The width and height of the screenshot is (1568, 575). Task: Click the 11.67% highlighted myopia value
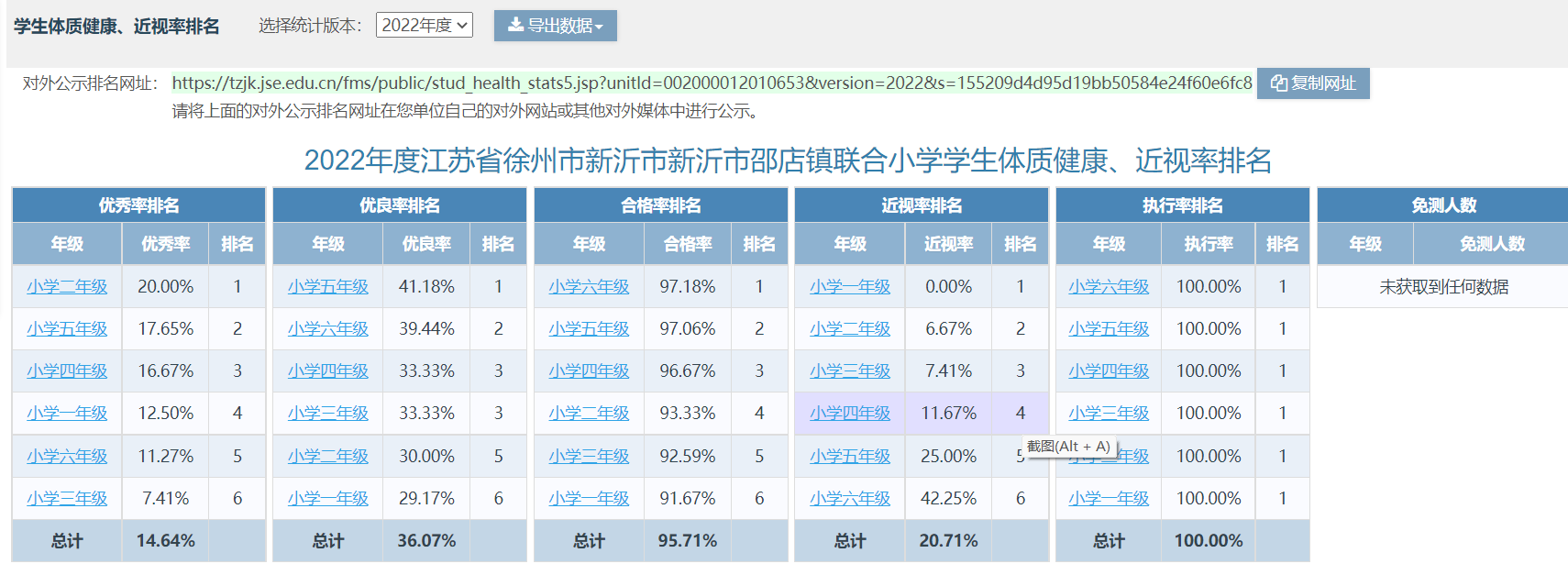949,413
